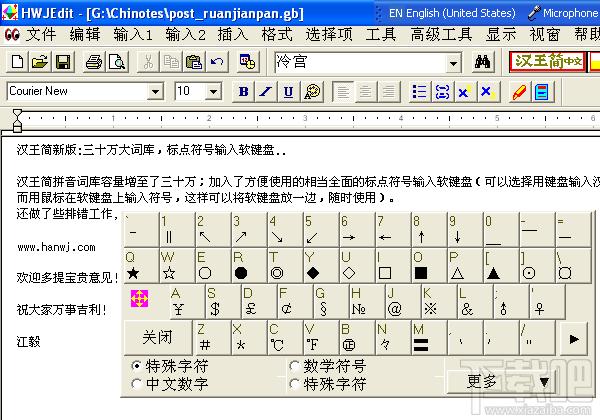The image size is (600, 420).
Task: Click the J @ symbol key
Action: (401, 302)
